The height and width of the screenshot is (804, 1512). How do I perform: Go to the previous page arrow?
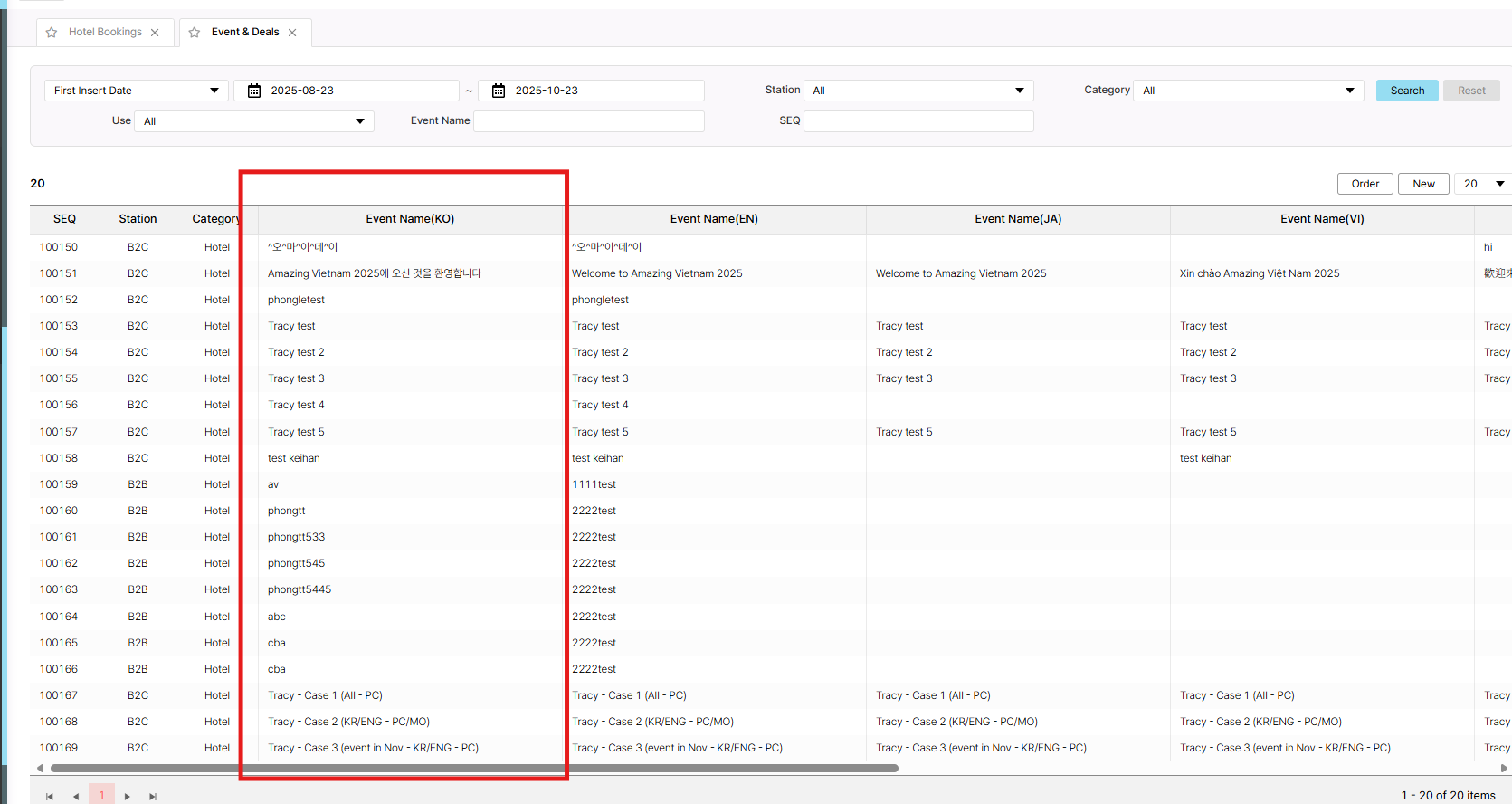[x=76, y=797]
